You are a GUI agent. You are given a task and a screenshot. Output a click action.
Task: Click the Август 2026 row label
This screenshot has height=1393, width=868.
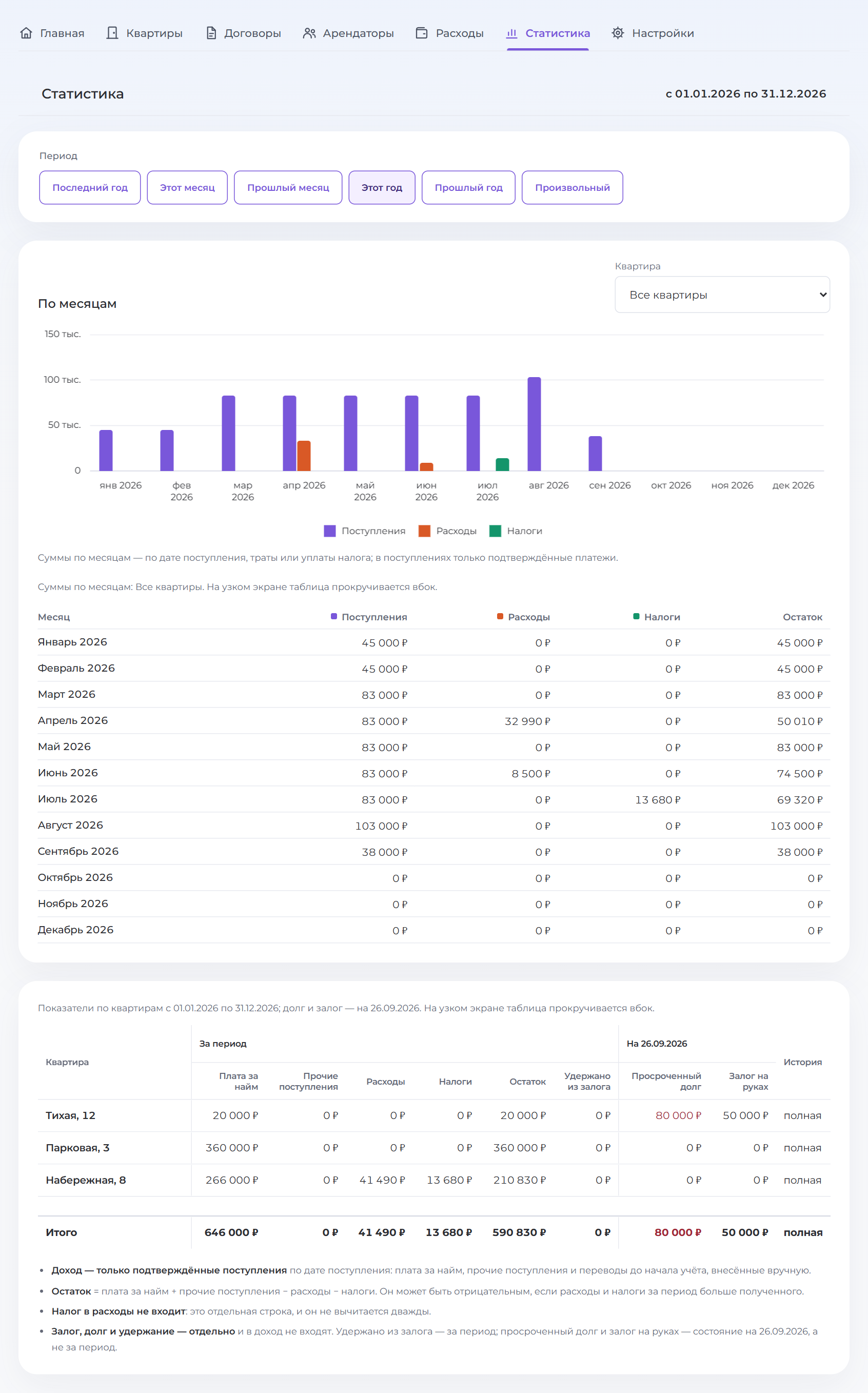click(71, 825)
